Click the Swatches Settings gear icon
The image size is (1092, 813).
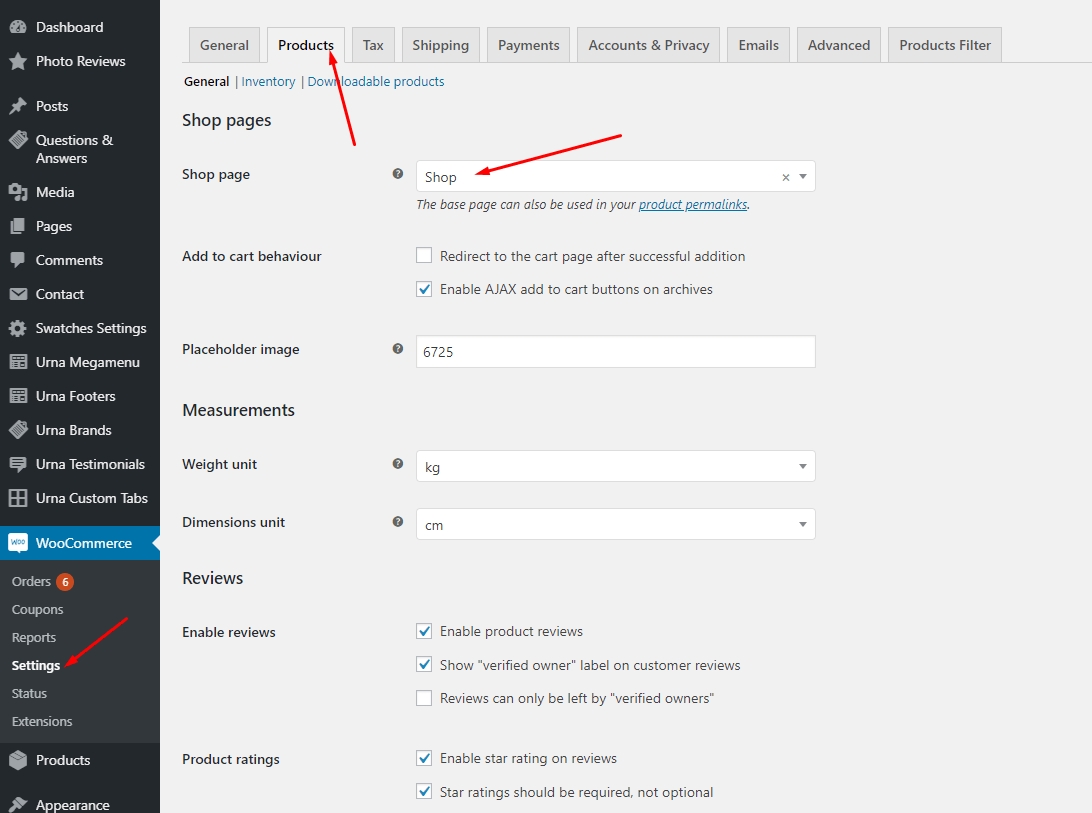coord(18,328)
